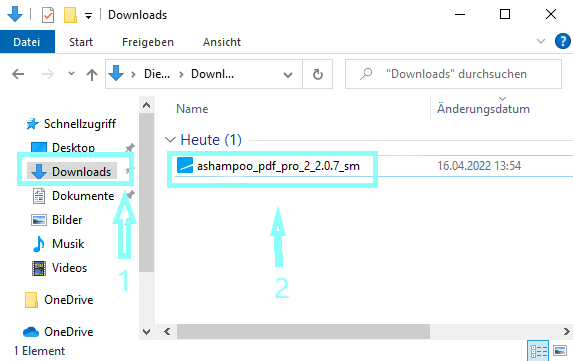Go forward with the right arrow
Screen dimensions: 573x361
click(48, 74)
